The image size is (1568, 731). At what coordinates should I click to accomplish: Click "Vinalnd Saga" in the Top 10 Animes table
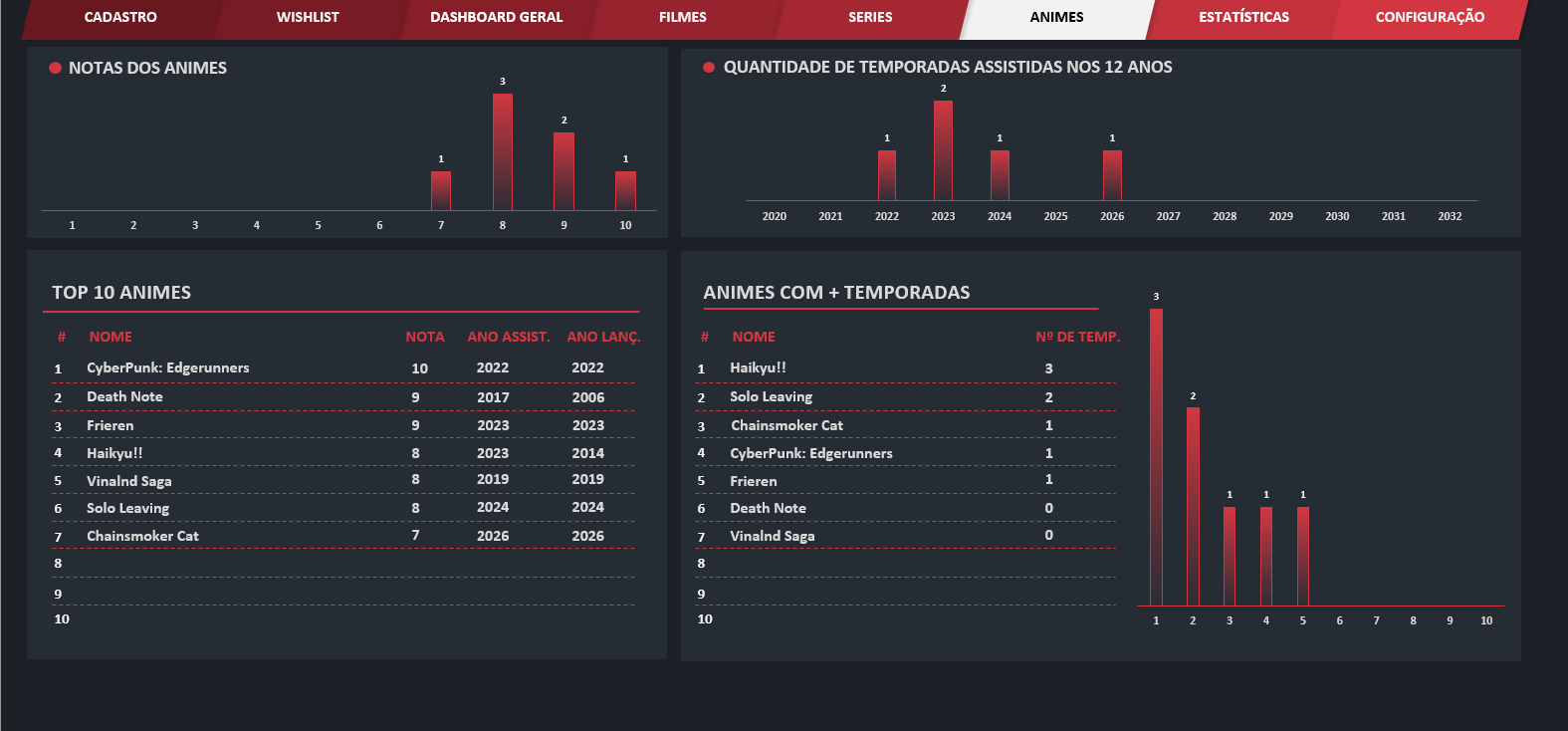click(x=129, y=481)
